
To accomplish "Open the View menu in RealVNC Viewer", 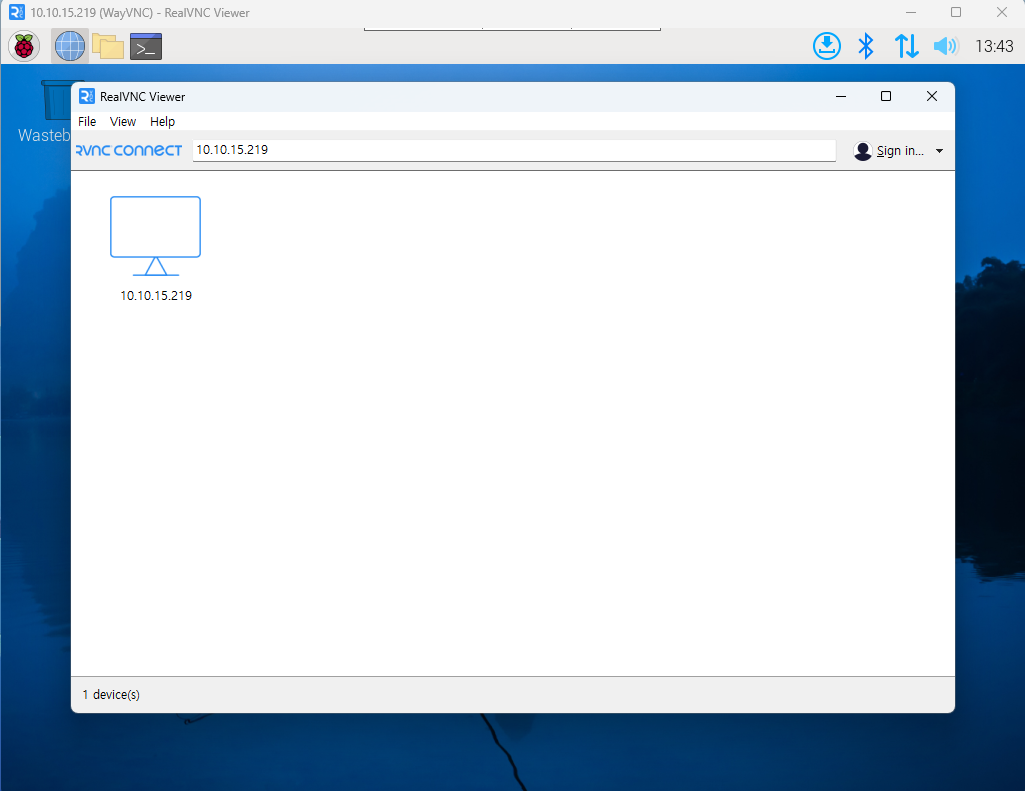I will coord(123,122).
